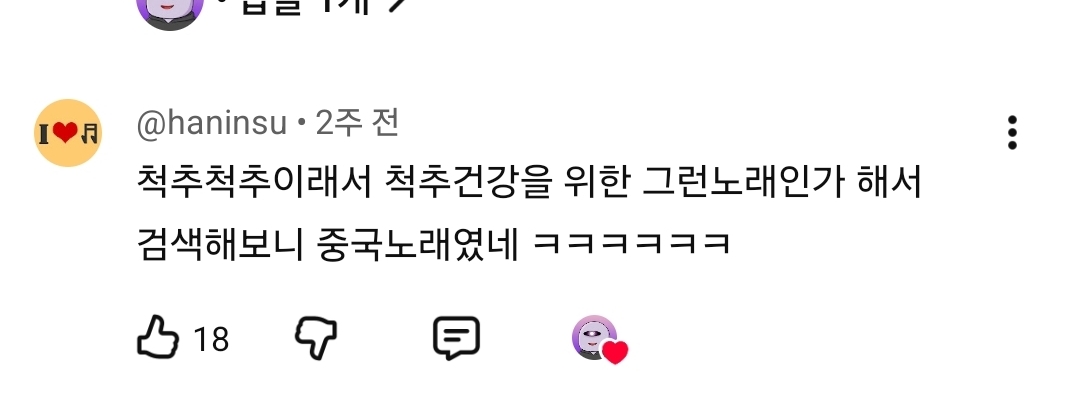The width and height of the screenshot is (1080, 412).
Task: Dislike the @haninsu comment with thumbs-down
Action: pos(316,338)
